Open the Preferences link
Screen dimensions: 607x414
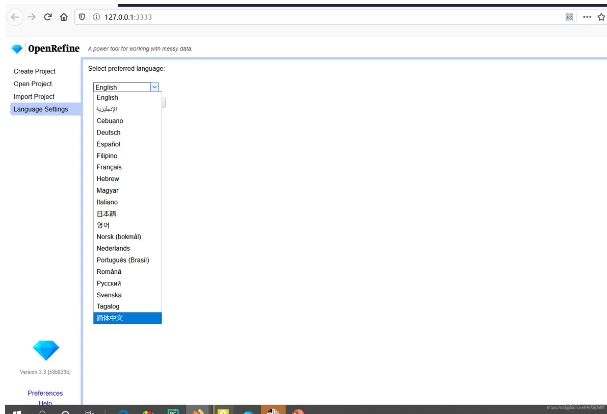point(45,393)
